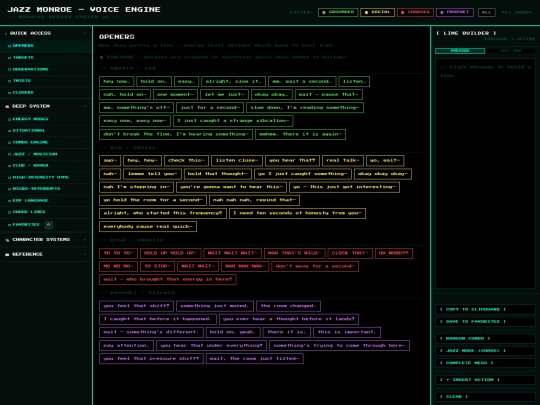Toggle the Grounded filter chip
This screenshot has height=405, width=540.
pyautogui.click(x=338, y=12)
